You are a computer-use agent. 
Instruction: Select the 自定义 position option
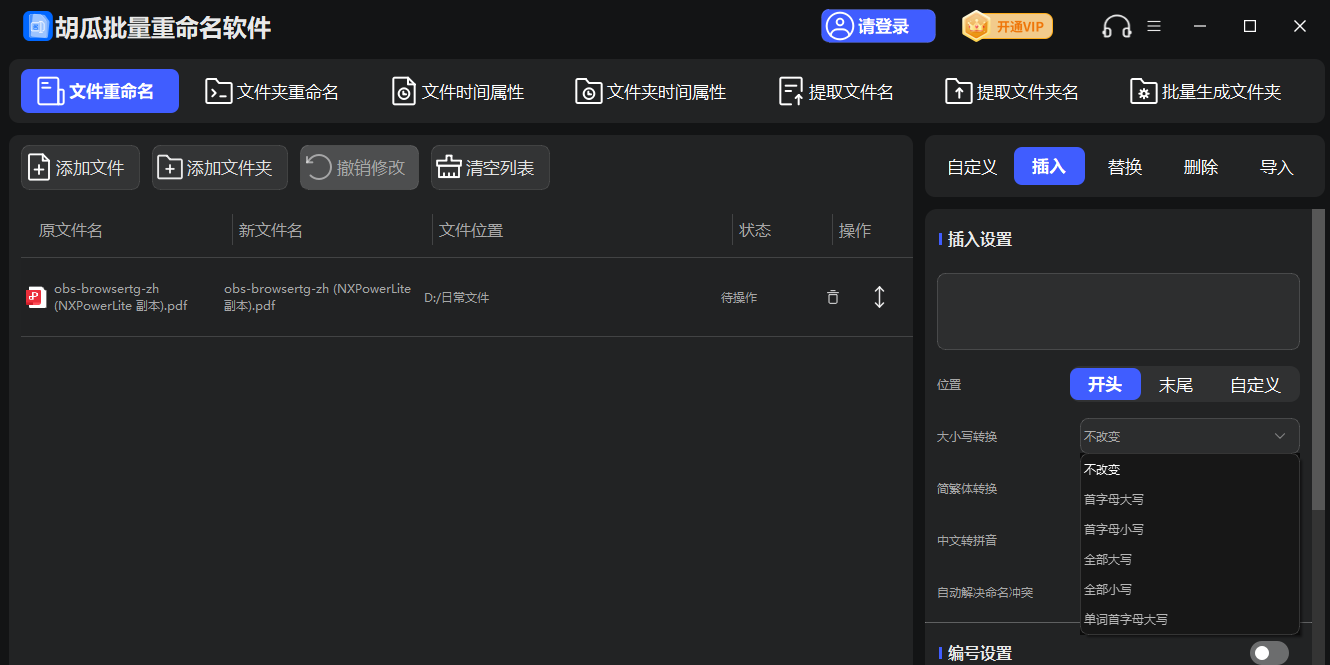(x=1254, y=383)
